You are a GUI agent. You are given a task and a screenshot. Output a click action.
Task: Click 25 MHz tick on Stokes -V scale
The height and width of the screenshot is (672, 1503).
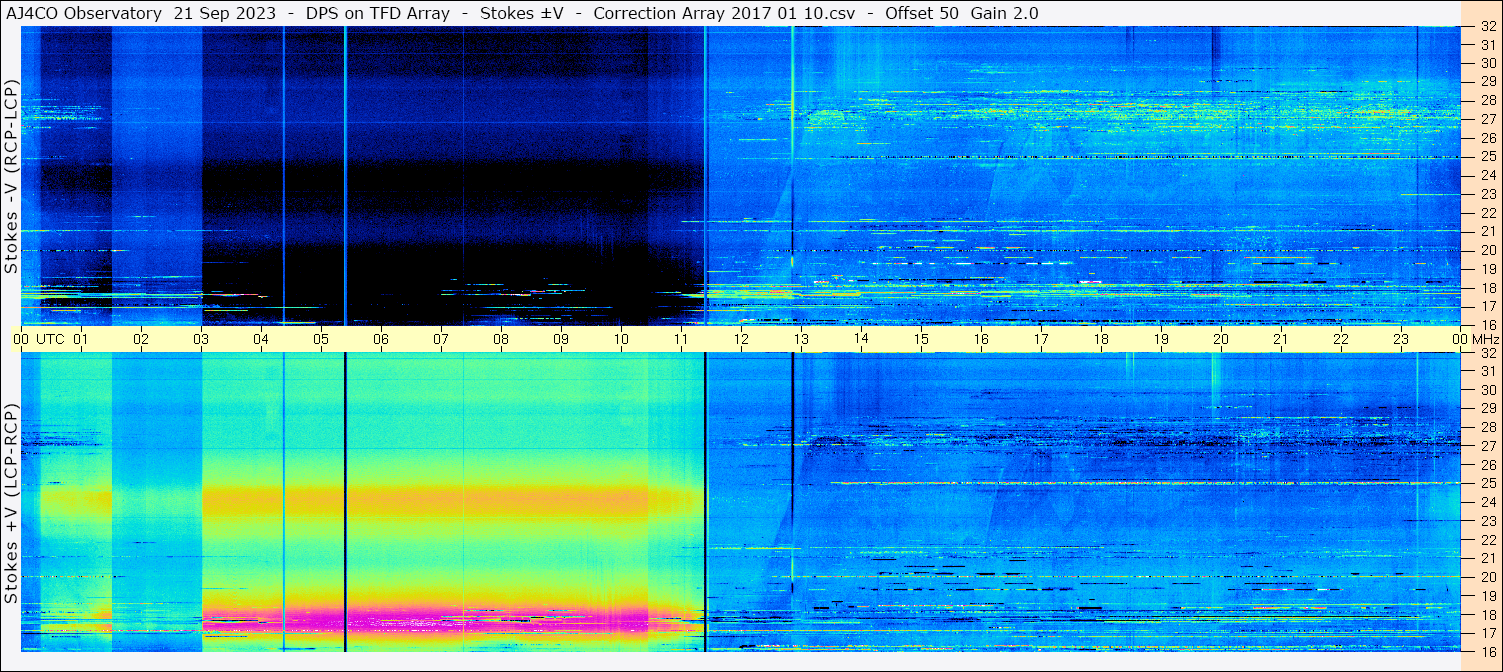tap(1487, 157)
